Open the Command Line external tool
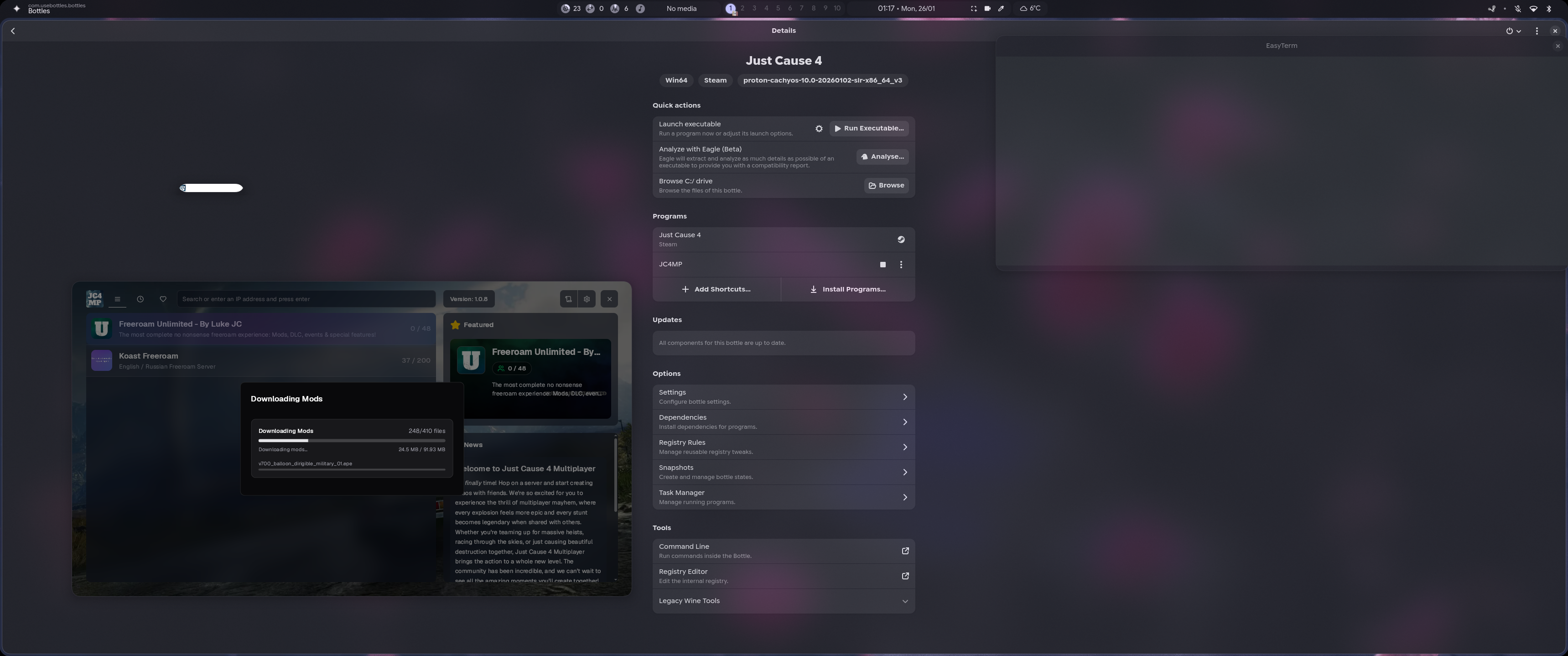The height and width of the screenshot is (656, 1568). (905, 551)
